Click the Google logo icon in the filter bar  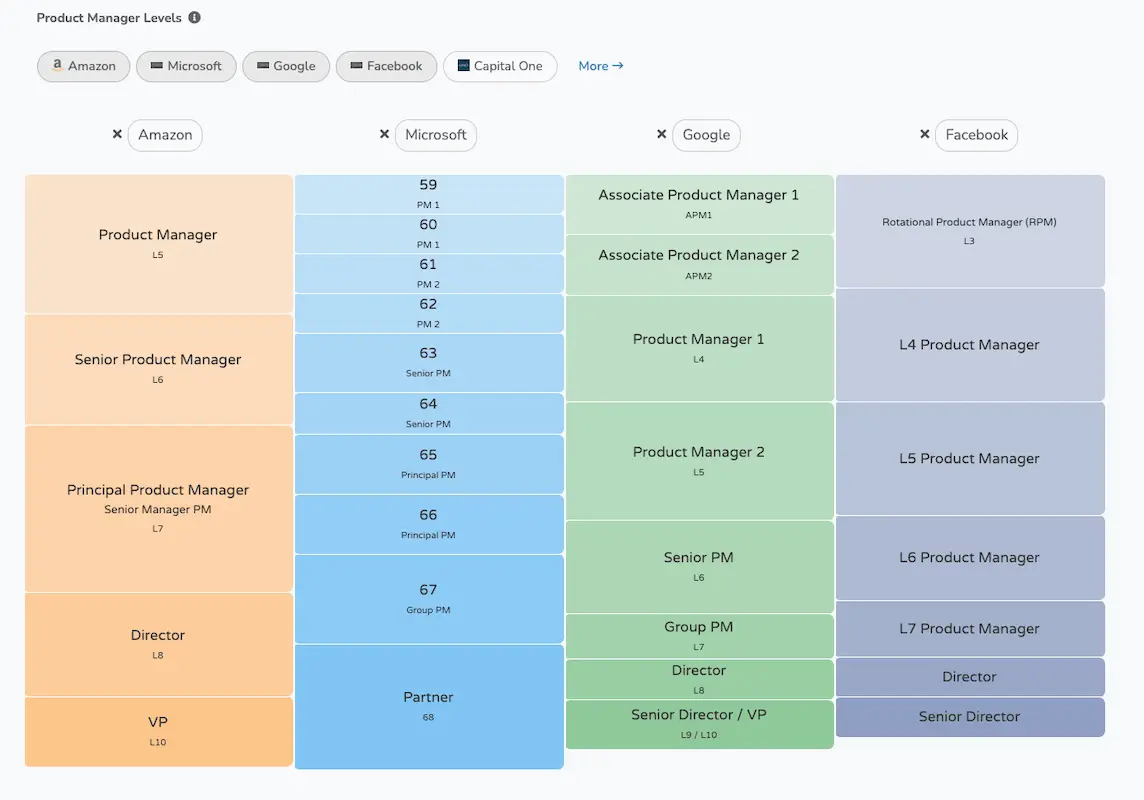coord(262,66)
